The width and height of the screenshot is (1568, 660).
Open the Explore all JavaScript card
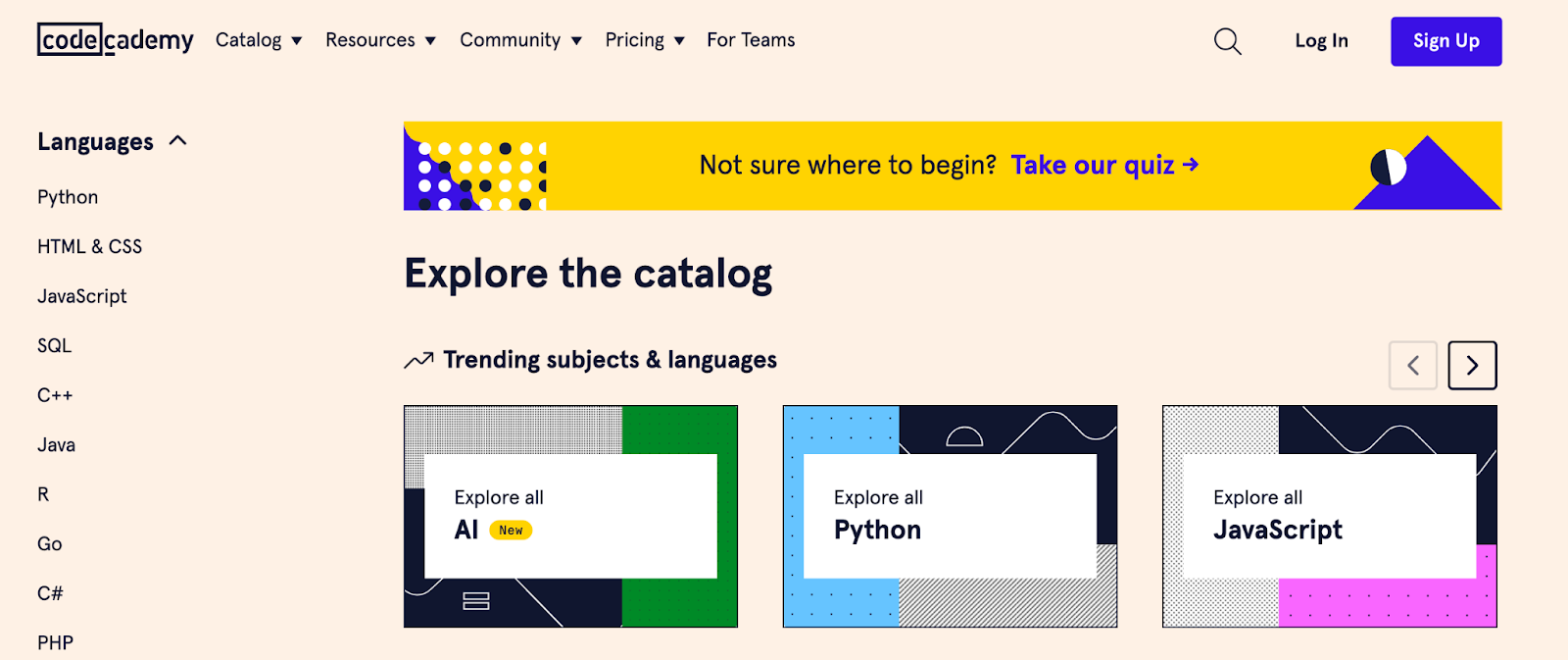pyautogui.click(x=1329, y=516)
